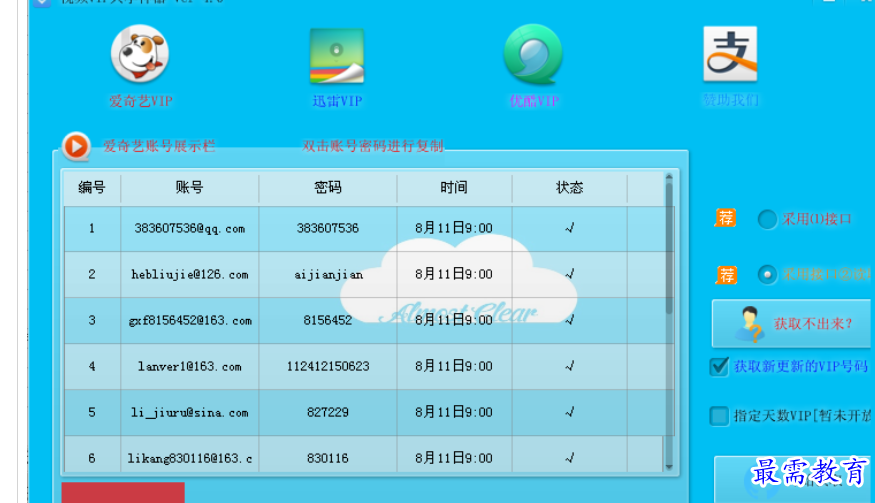The height and width of the screenshot is (503, 875).
Task: Click the table's vertical scrollbar thumb
Action: [x=669, y=248]
